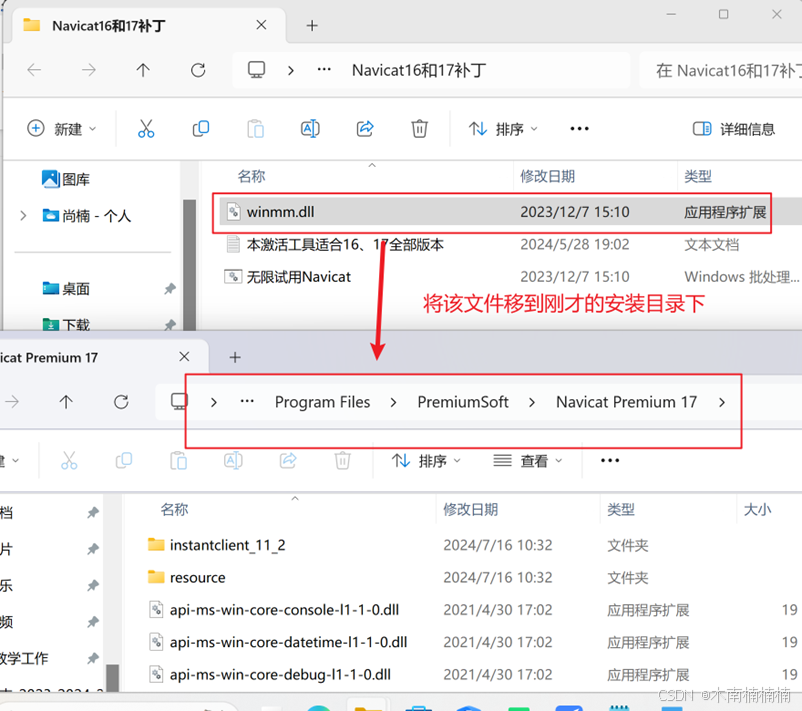Viewport: 802px width, 711px height.
Task: Open 排序 sort menu in Navicat16和17补丁 window
Action: click(503, 129)
